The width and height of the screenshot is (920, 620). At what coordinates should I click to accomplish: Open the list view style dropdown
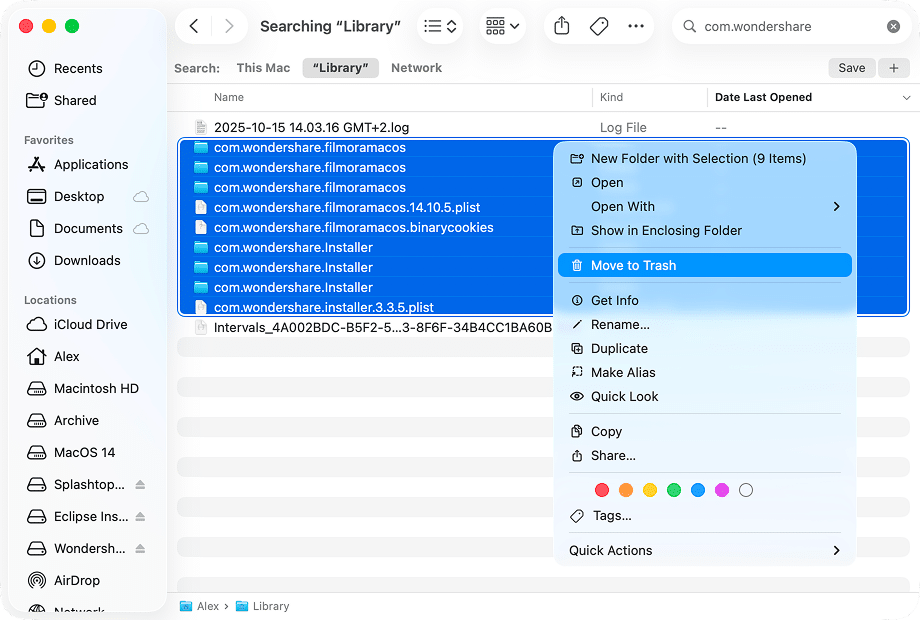[440, 26]
